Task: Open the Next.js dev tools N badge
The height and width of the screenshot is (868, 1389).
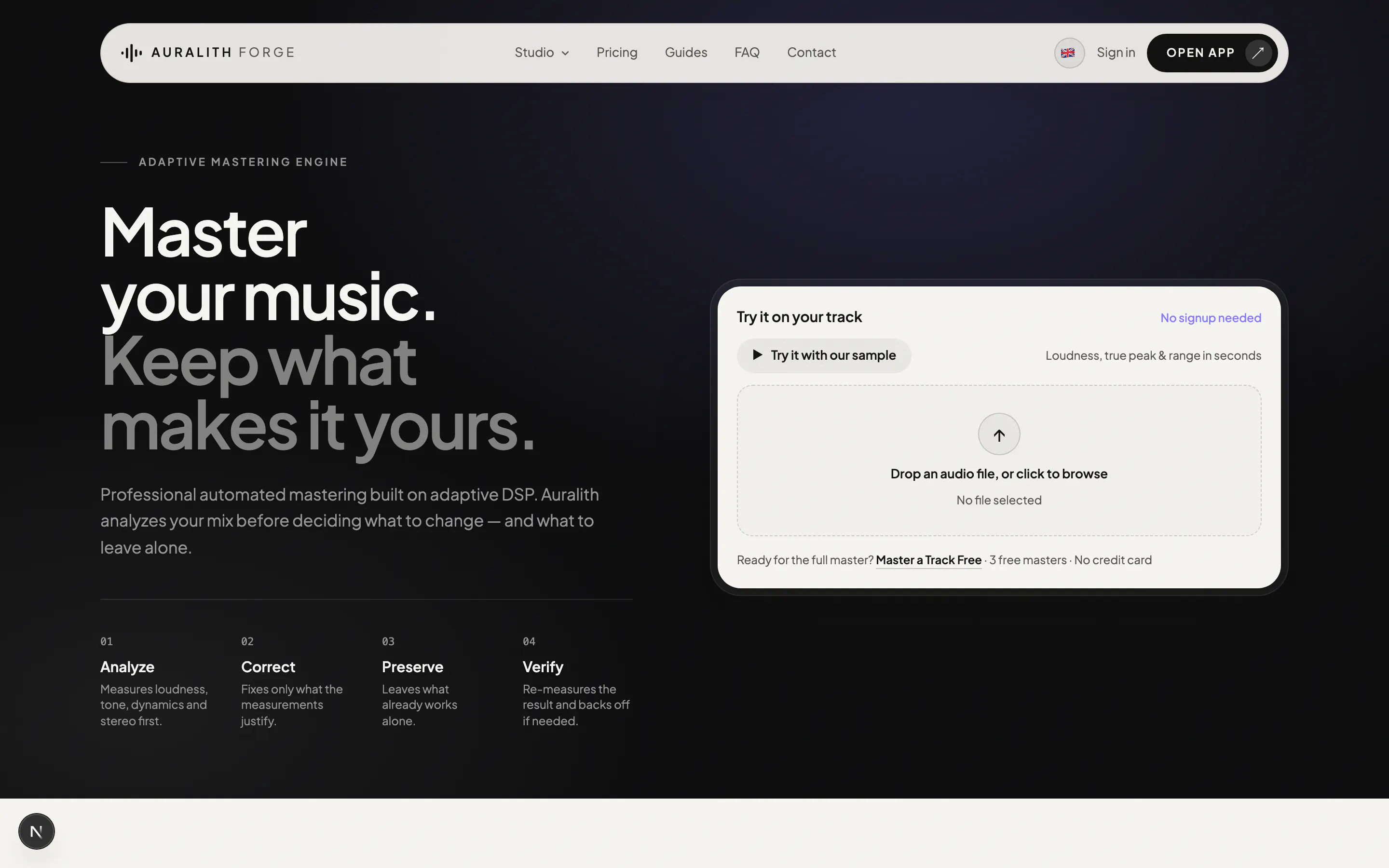Action: (36, 831)
